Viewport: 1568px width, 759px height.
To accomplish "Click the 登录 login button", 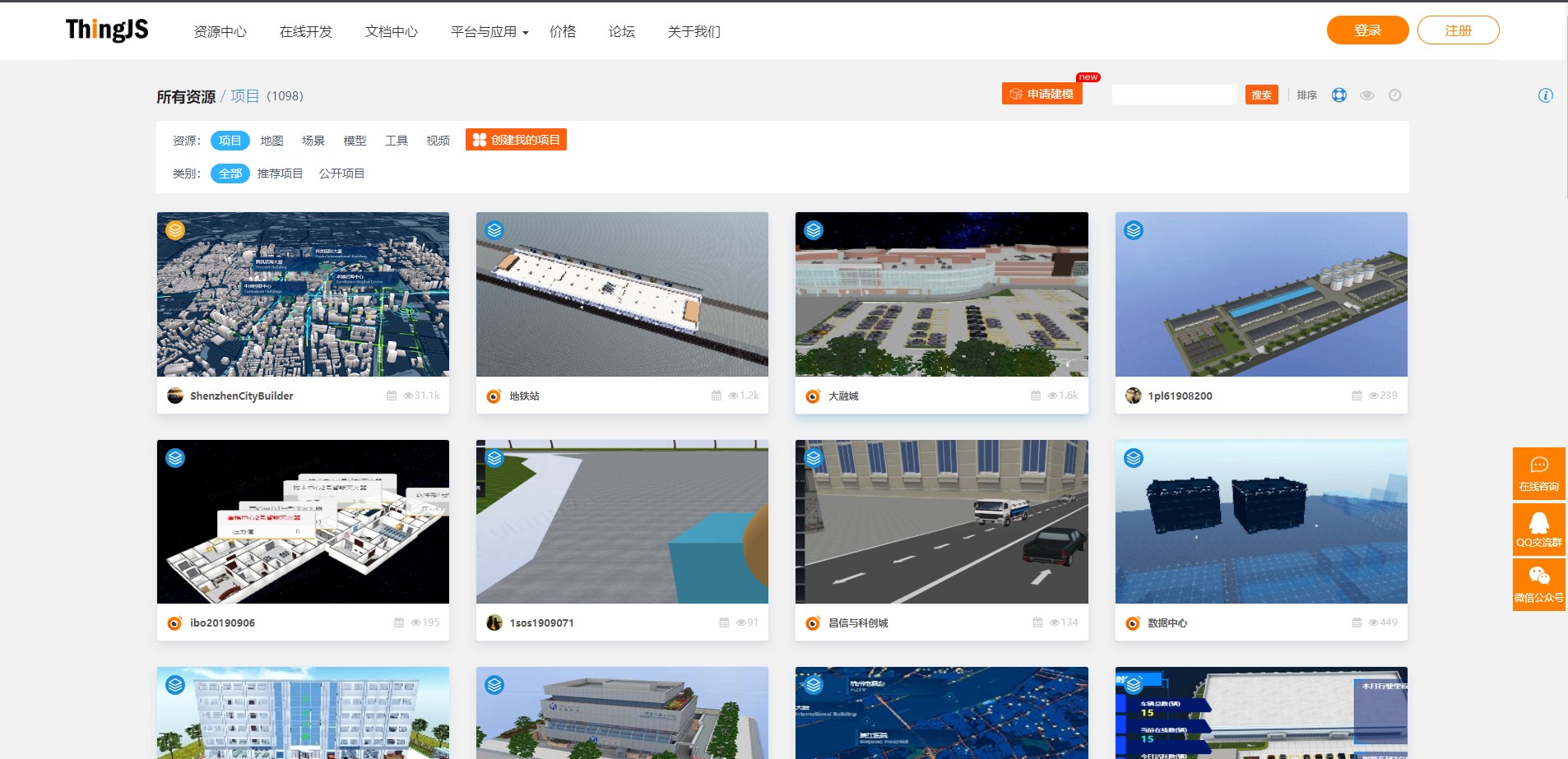I will point(1367,30).
